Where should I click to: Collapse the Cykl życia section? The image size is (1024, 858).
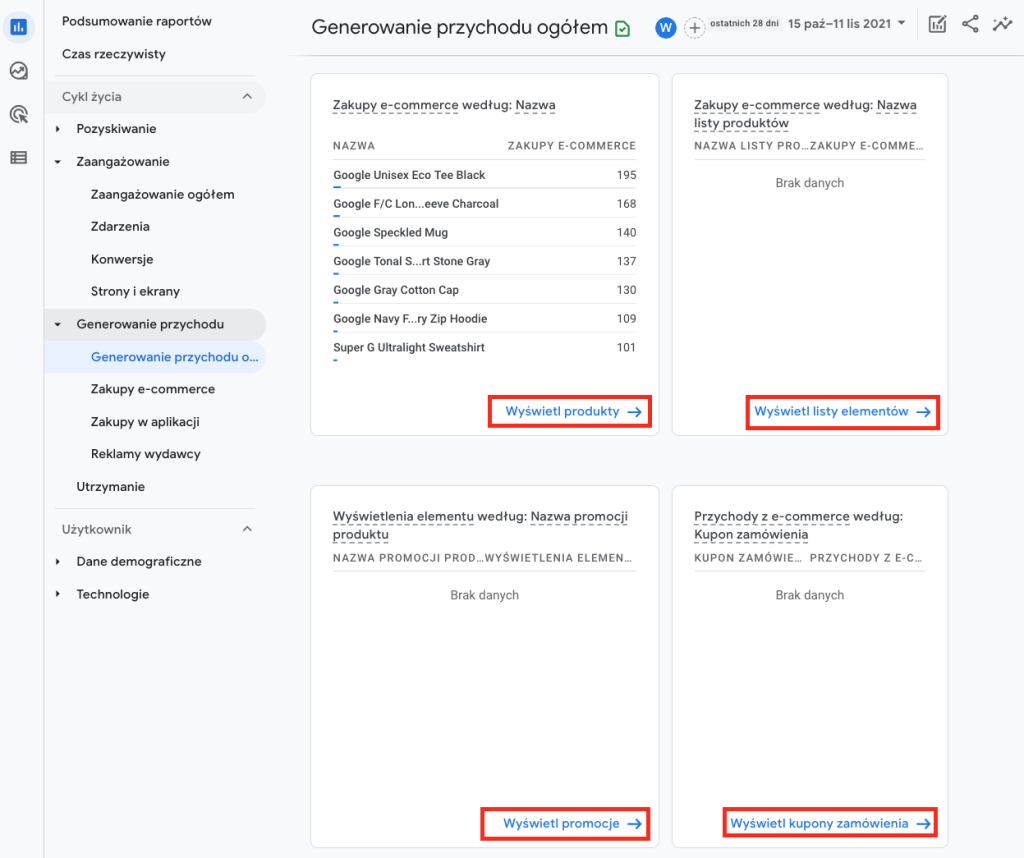(x=247, y=97)
